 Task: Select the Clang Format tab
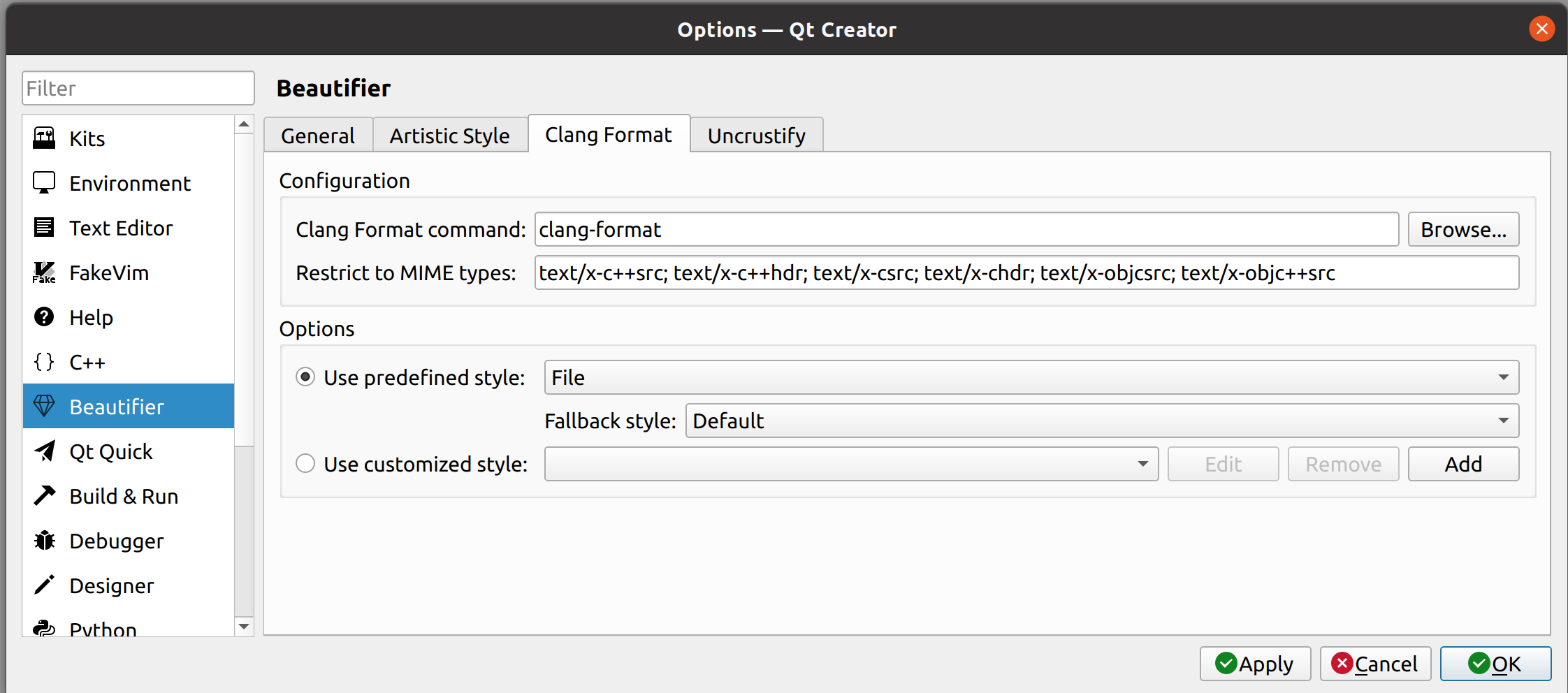coord(609,133)
